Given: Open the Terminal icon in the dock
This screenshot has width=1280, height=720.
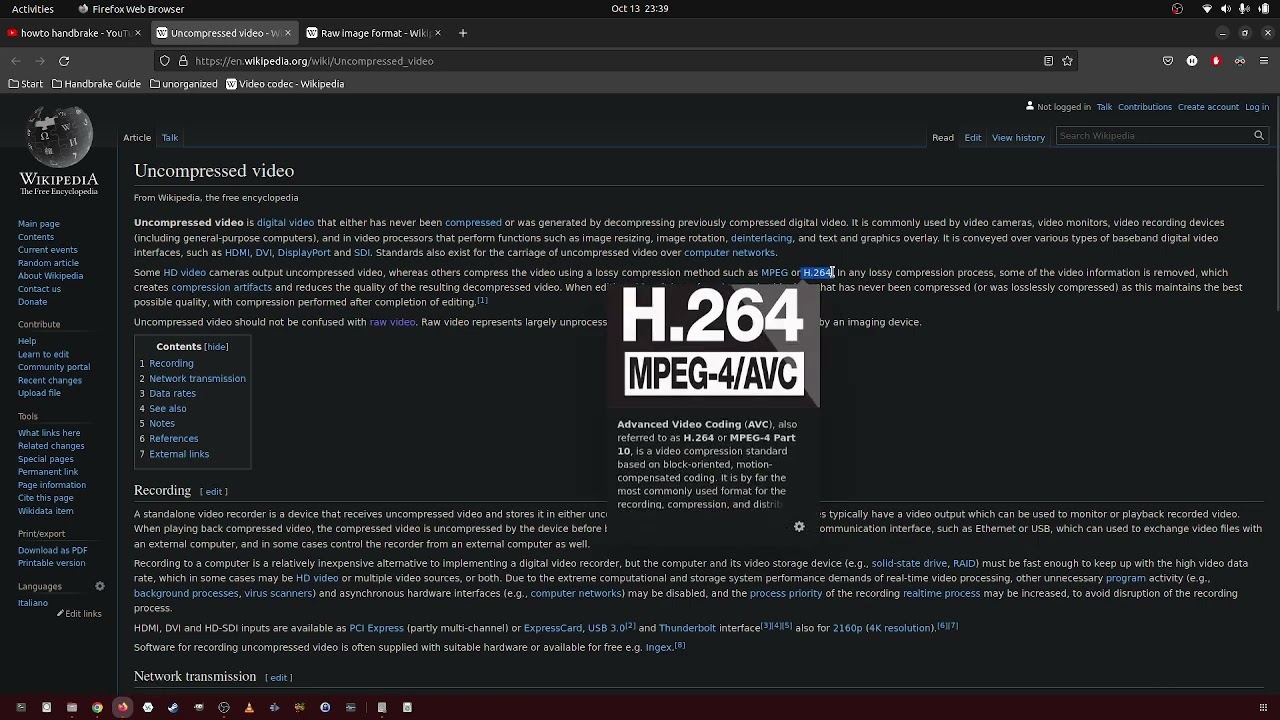Looking at the screenshot, I should coord(21,707).
